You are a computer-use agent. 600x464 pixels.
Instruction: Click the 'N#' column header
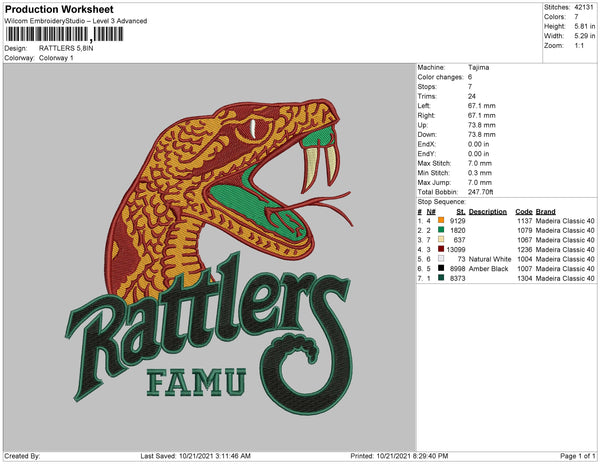[431, 212]
